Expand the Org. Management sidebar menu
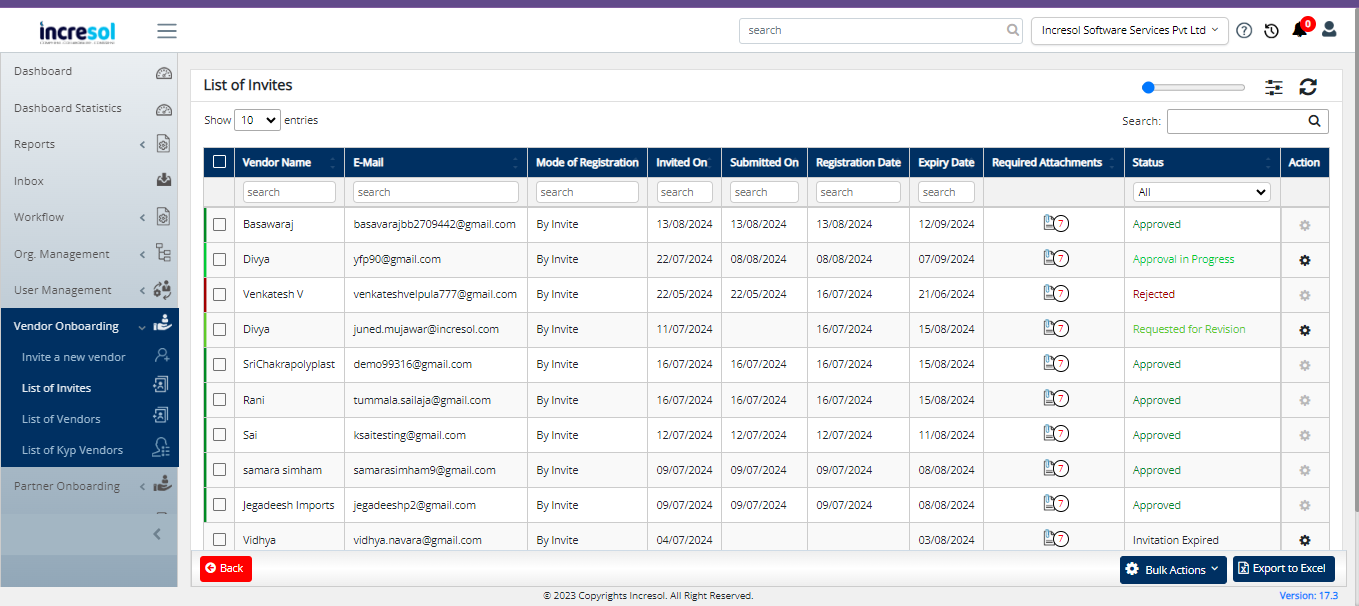 click(x=89, y=254)
